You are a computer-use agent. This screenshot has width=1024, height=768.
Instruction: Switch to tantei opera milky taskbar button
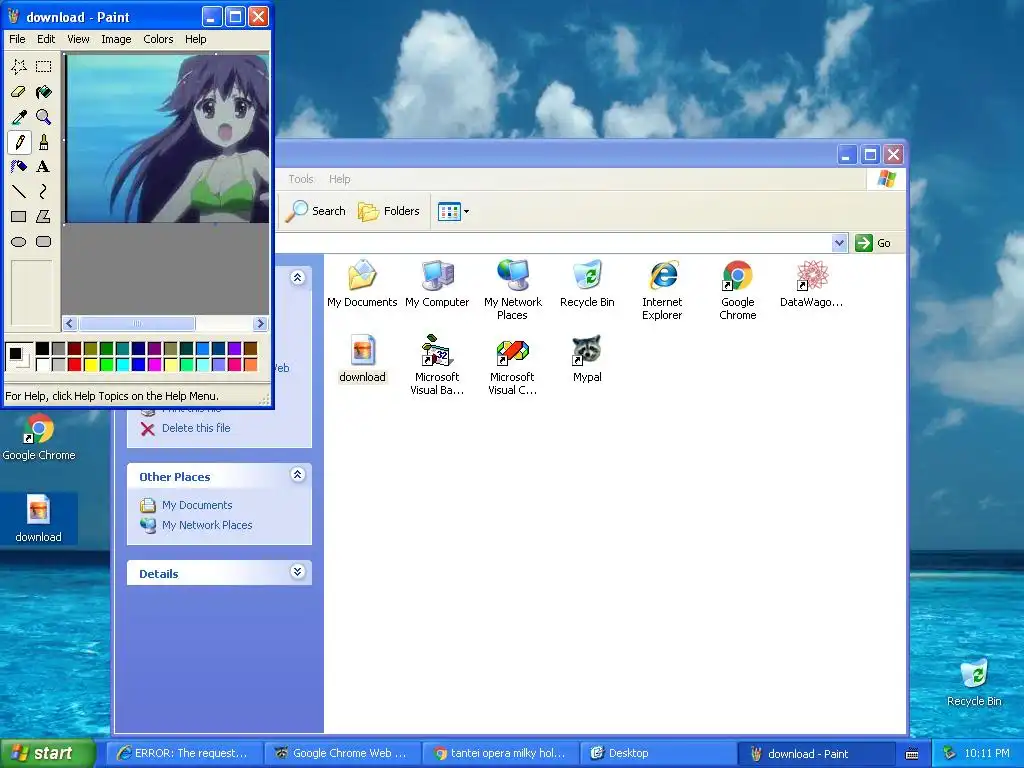tap(501, 754)
